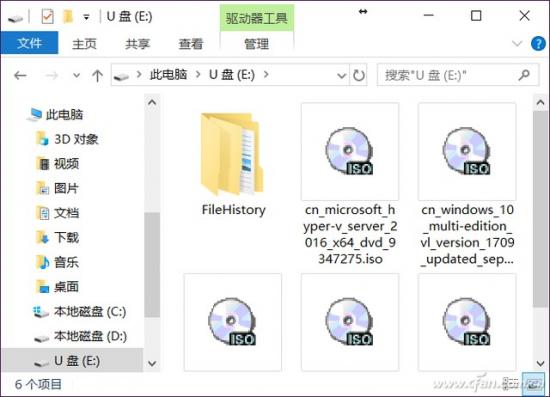Click the navigation pane scroll-up arrow

[x=152, y=103]
